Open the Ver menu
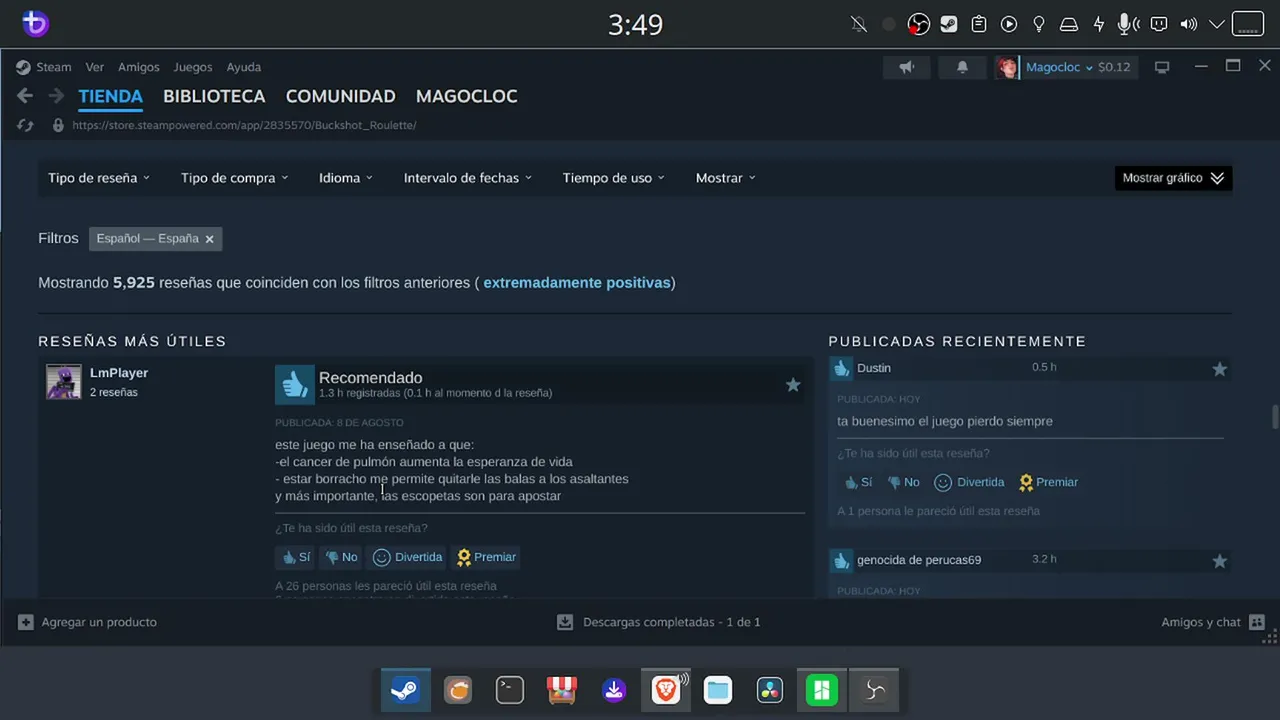 click(x=95, y=67)
